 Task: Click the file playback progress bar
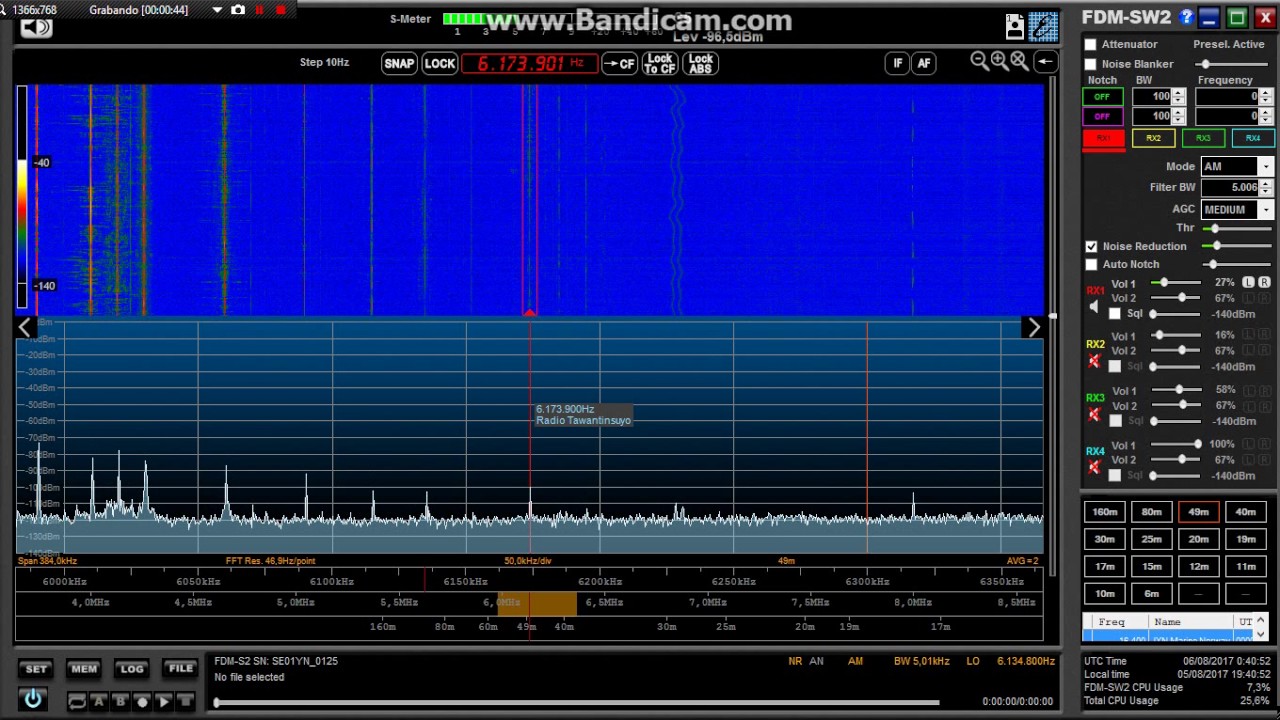pos(577,702)
